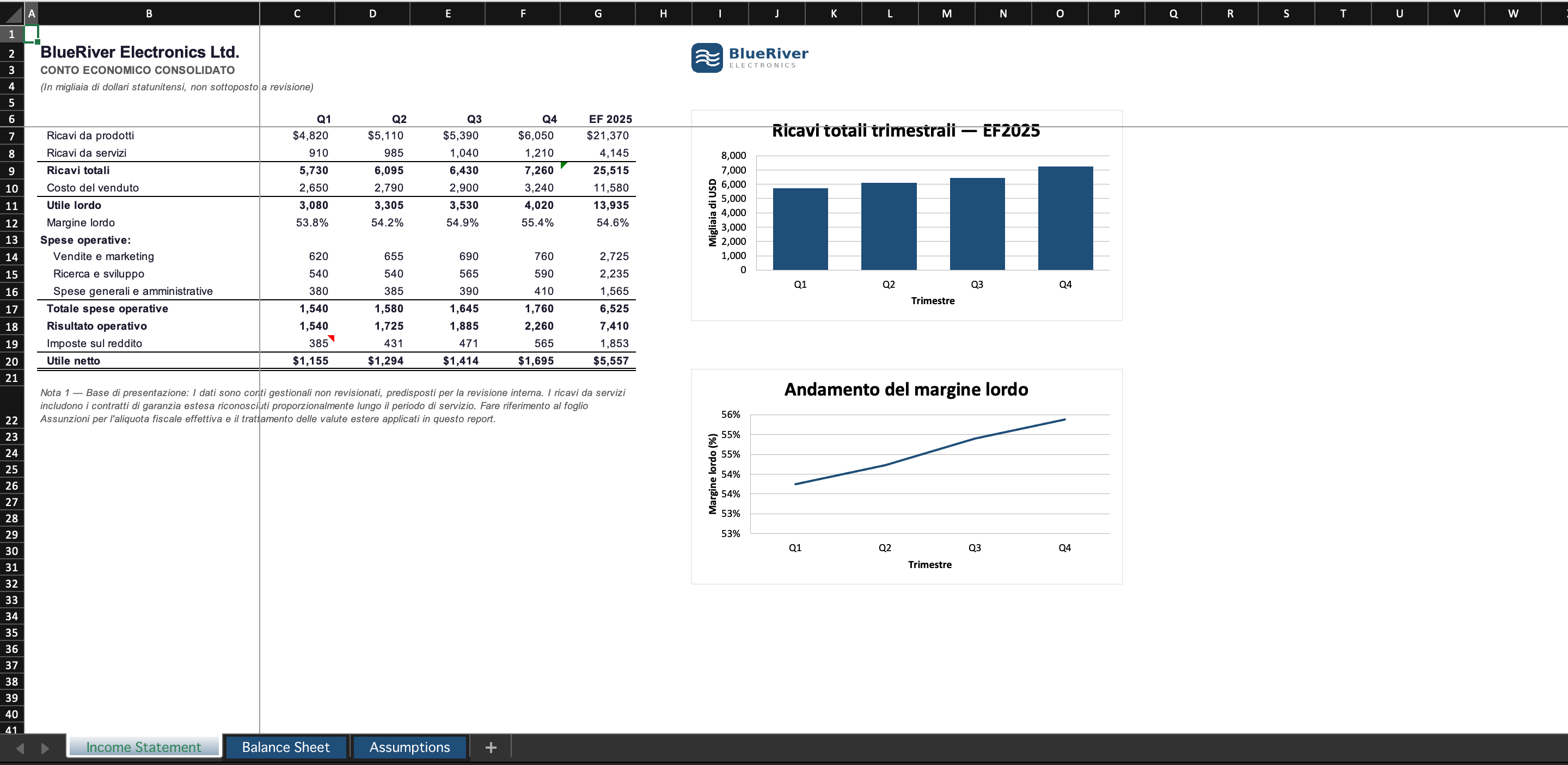Select Q4 net income cell $1,695

[x=523, y=361]
